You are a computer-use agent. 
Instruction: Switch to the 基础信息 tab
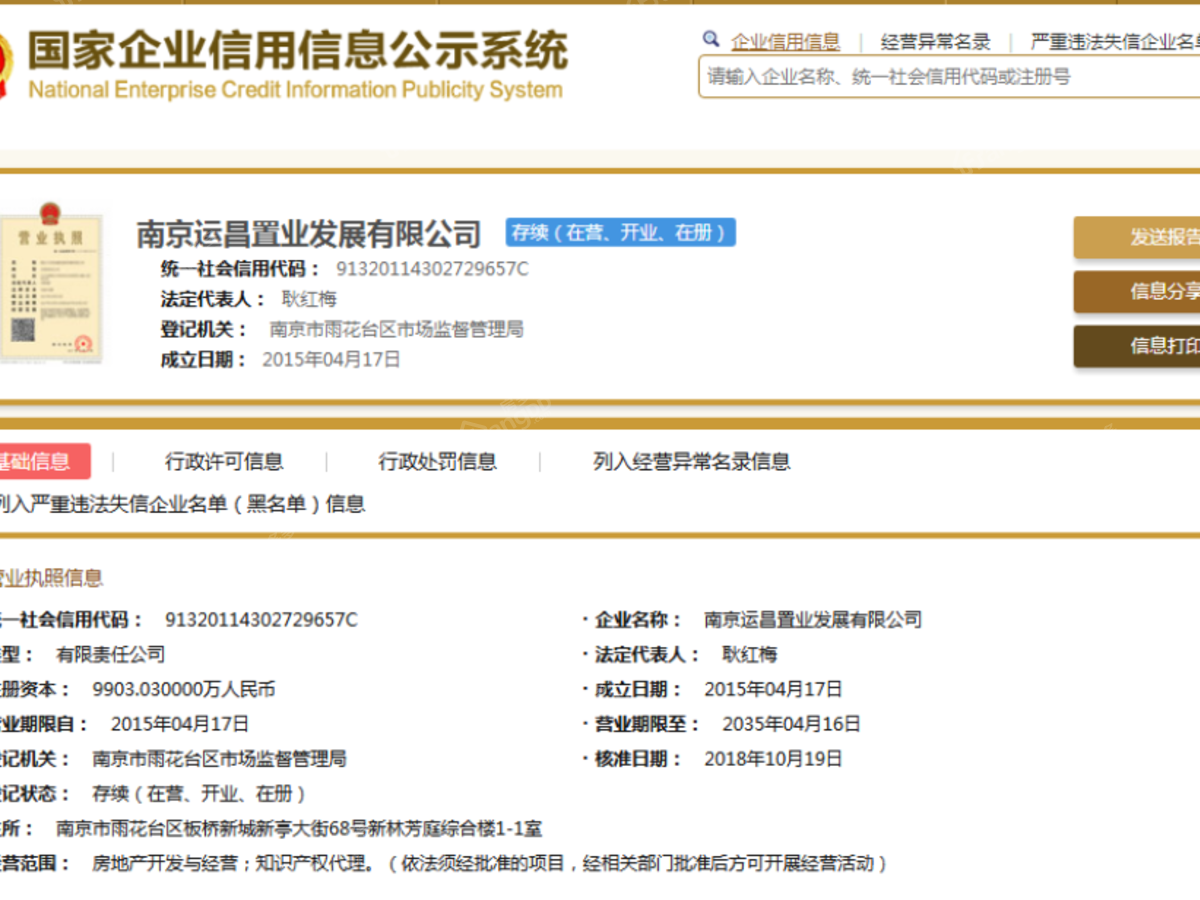click(45, 461)
